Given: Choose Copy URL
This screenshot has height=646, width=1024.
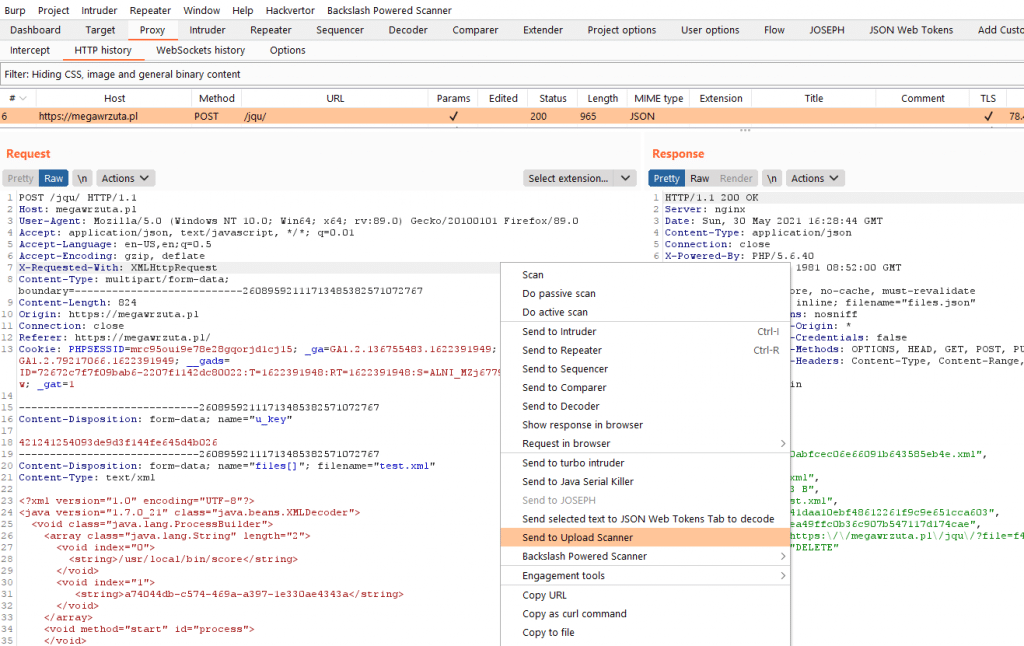Looking at the screenshot, I should pos(645,596).
